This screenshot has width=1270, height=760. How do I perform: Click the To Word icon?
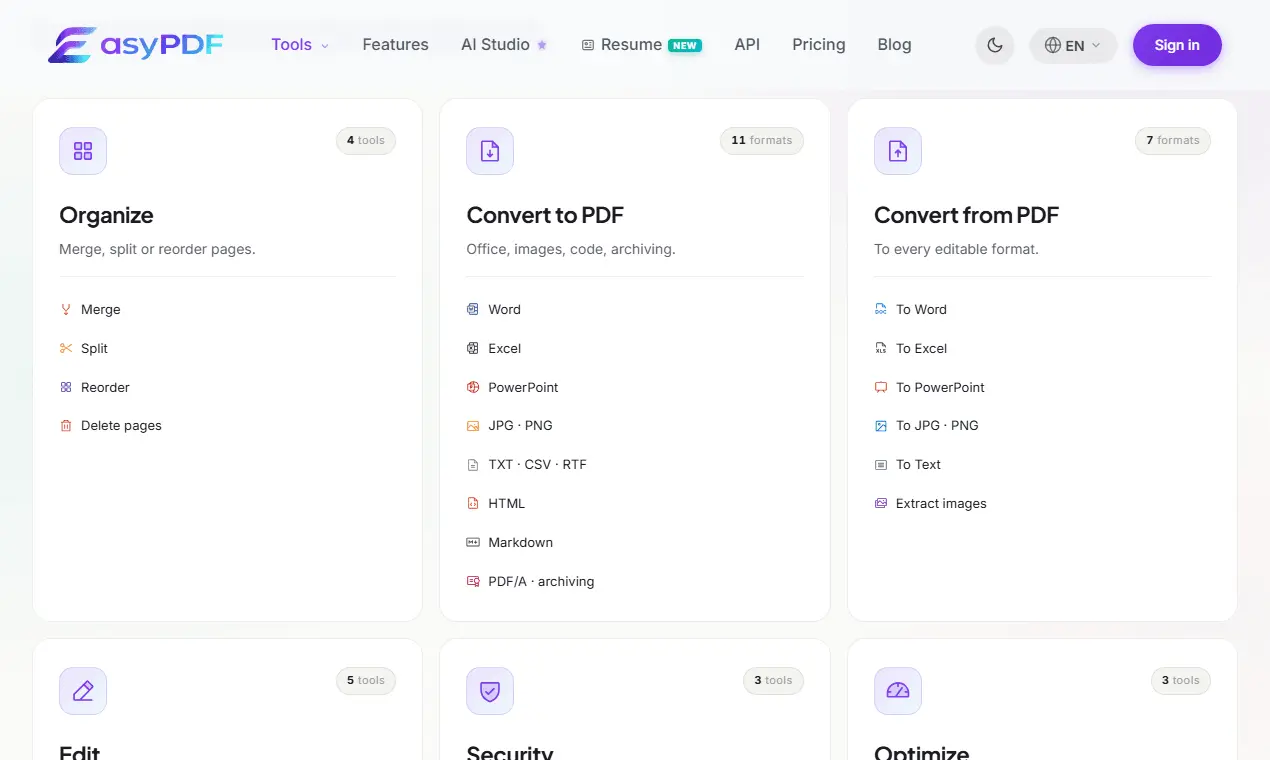point(881,310)
